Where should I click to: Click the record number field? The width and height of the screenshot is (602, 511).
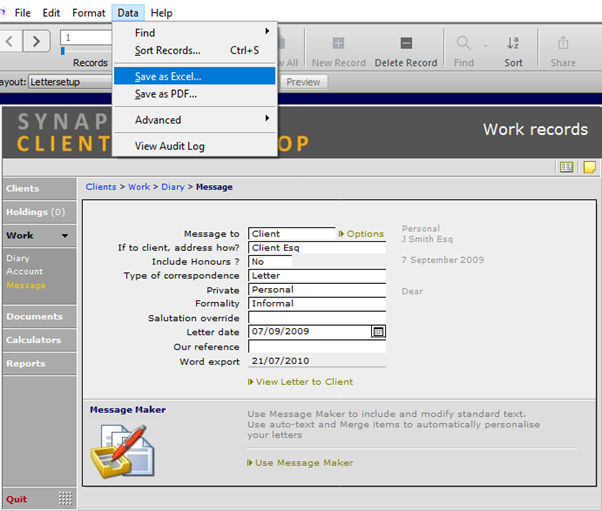tap(86, 38)
